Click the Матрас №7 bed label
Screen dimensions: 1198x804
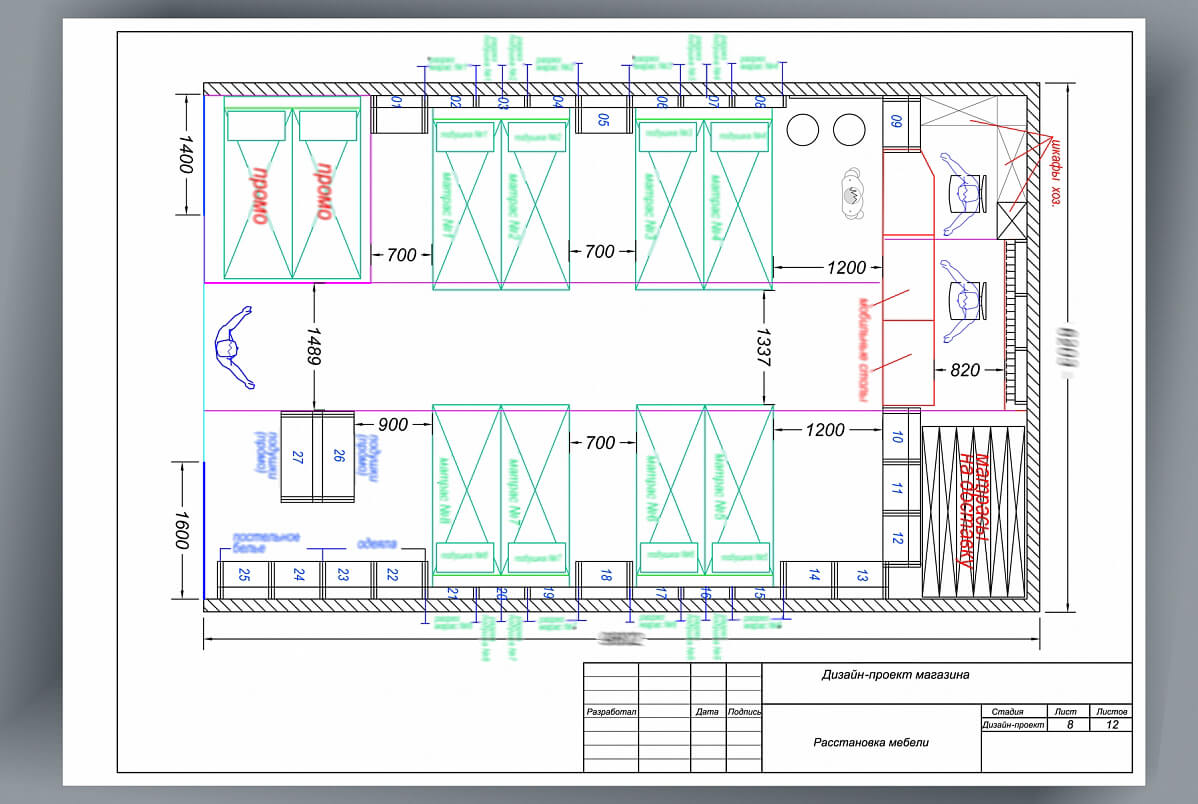[513, 491]
